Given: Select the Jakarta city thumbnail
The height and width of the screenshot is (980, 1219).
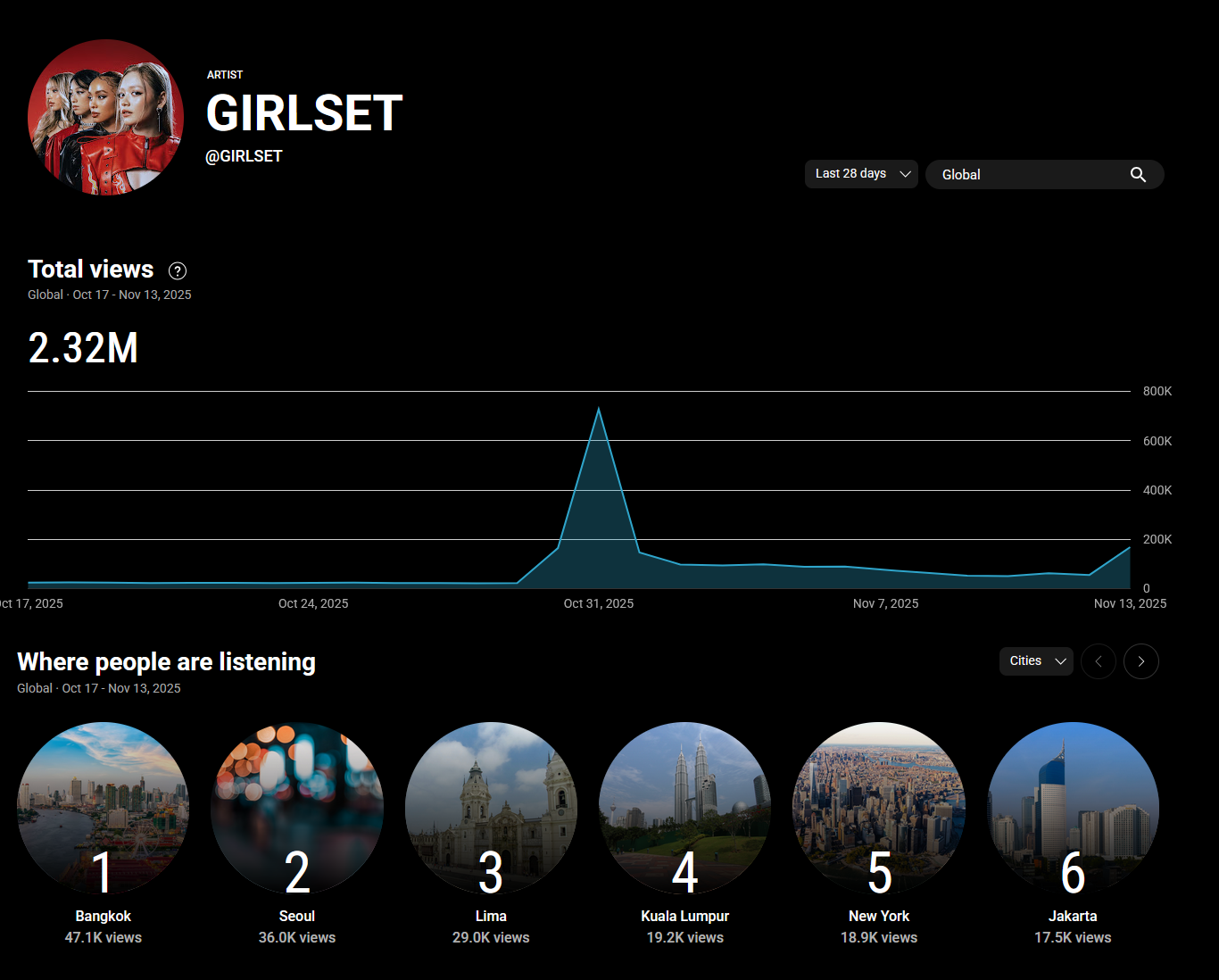Looking at the screenshot, I should [1073, 808].
